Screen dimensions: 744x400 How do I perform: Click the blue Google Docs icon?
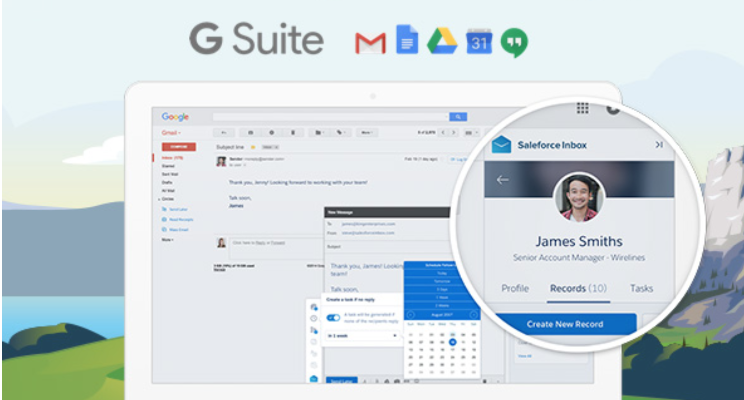click(x=407, y=39)
